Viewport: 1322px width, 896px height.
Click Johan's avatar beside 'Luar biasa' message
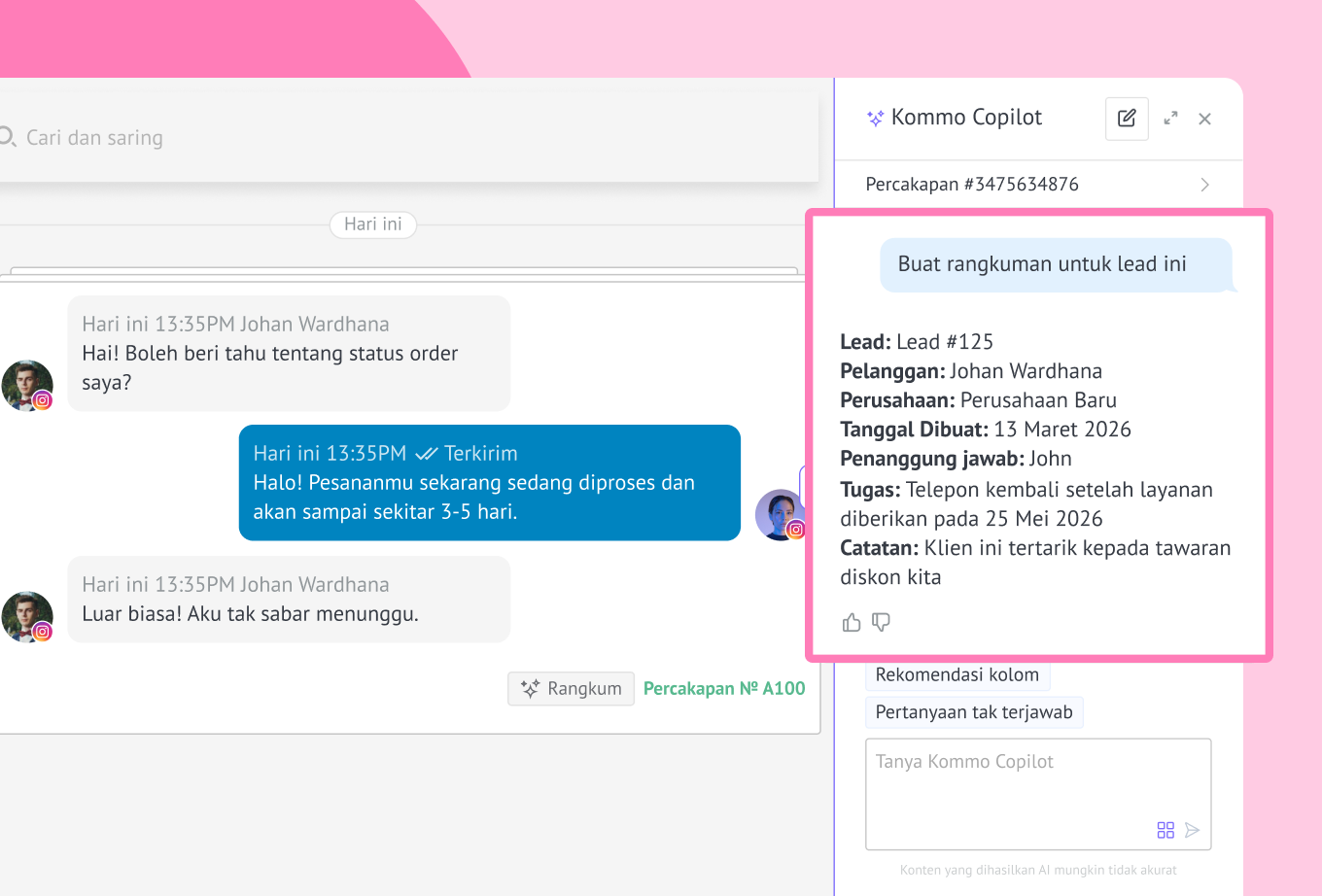[27, 617]
